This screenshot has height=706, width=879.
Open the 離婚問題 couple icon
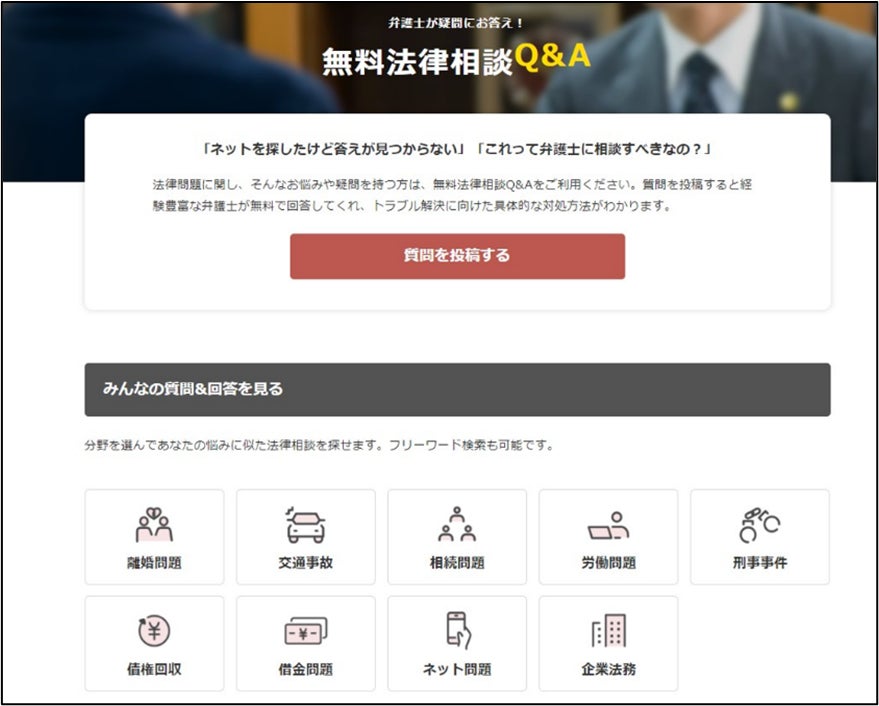pos(154,525)
